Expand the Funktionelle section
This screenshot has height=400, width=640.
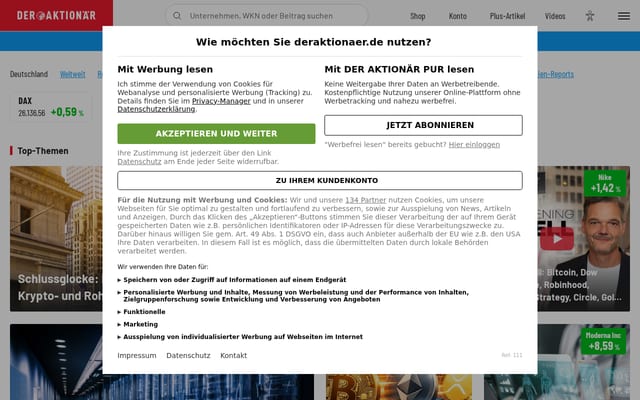point(141,311)
